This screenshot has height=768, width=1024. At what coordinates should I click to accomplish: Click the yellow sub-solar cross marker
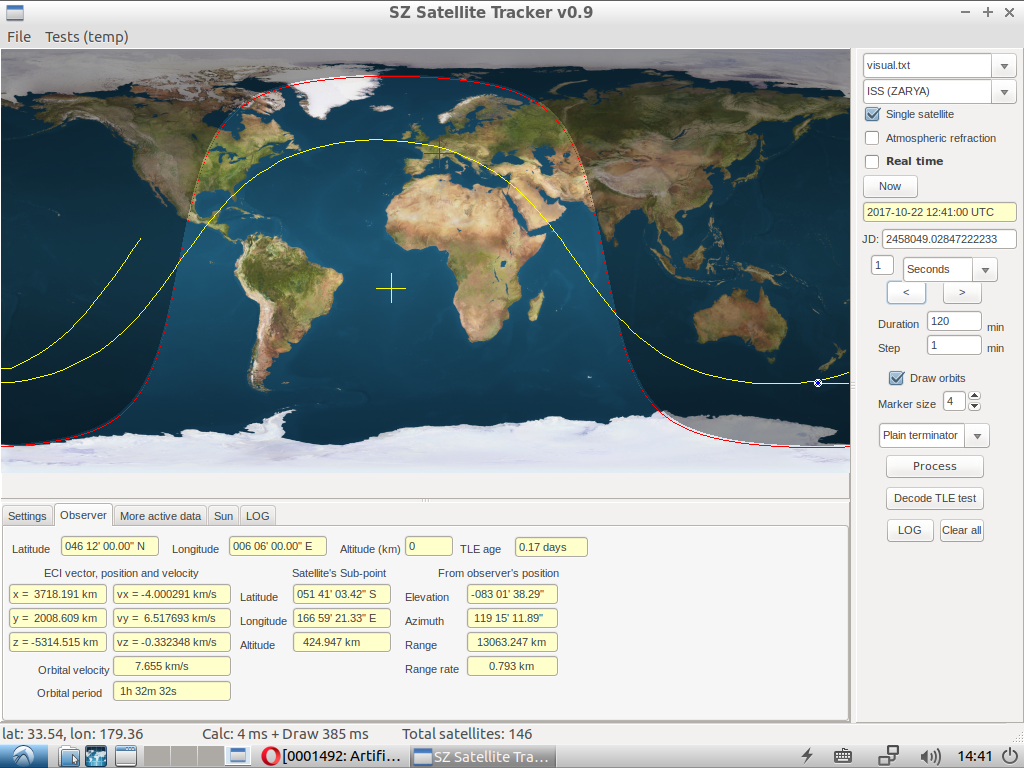391,288
